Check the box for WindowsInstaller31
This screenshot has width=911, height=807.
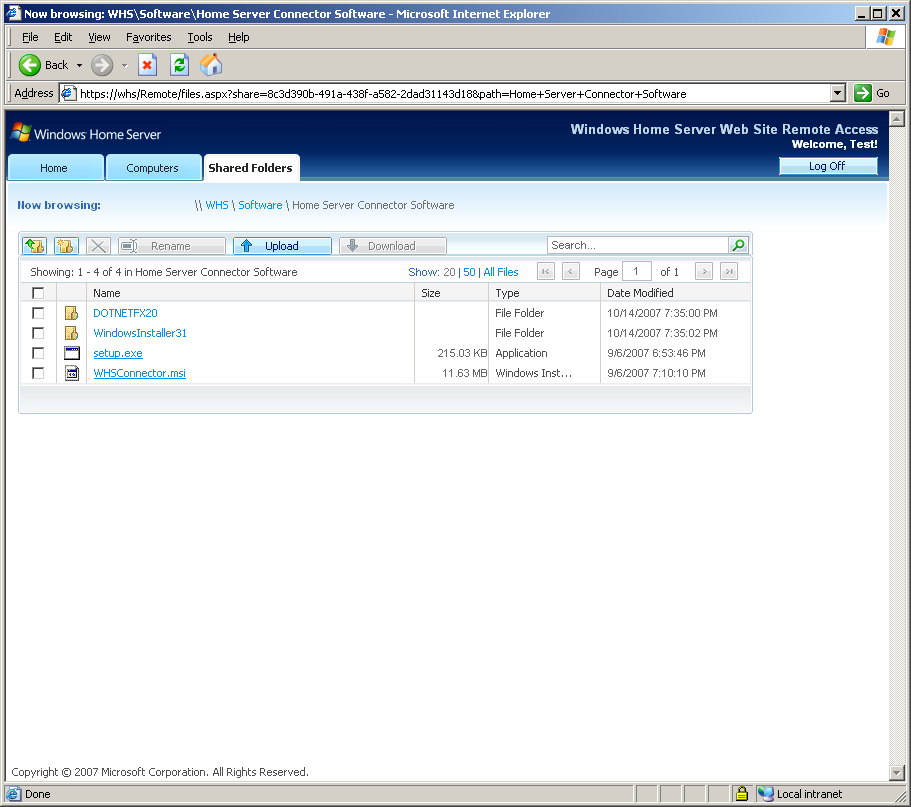click(x=38, y=333)
